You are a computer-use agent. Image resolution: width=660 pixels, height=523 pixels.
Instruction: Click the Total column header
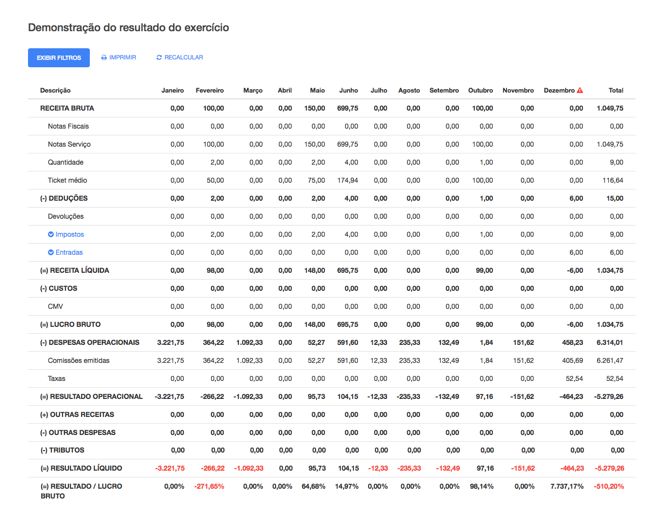pos(615,91)
